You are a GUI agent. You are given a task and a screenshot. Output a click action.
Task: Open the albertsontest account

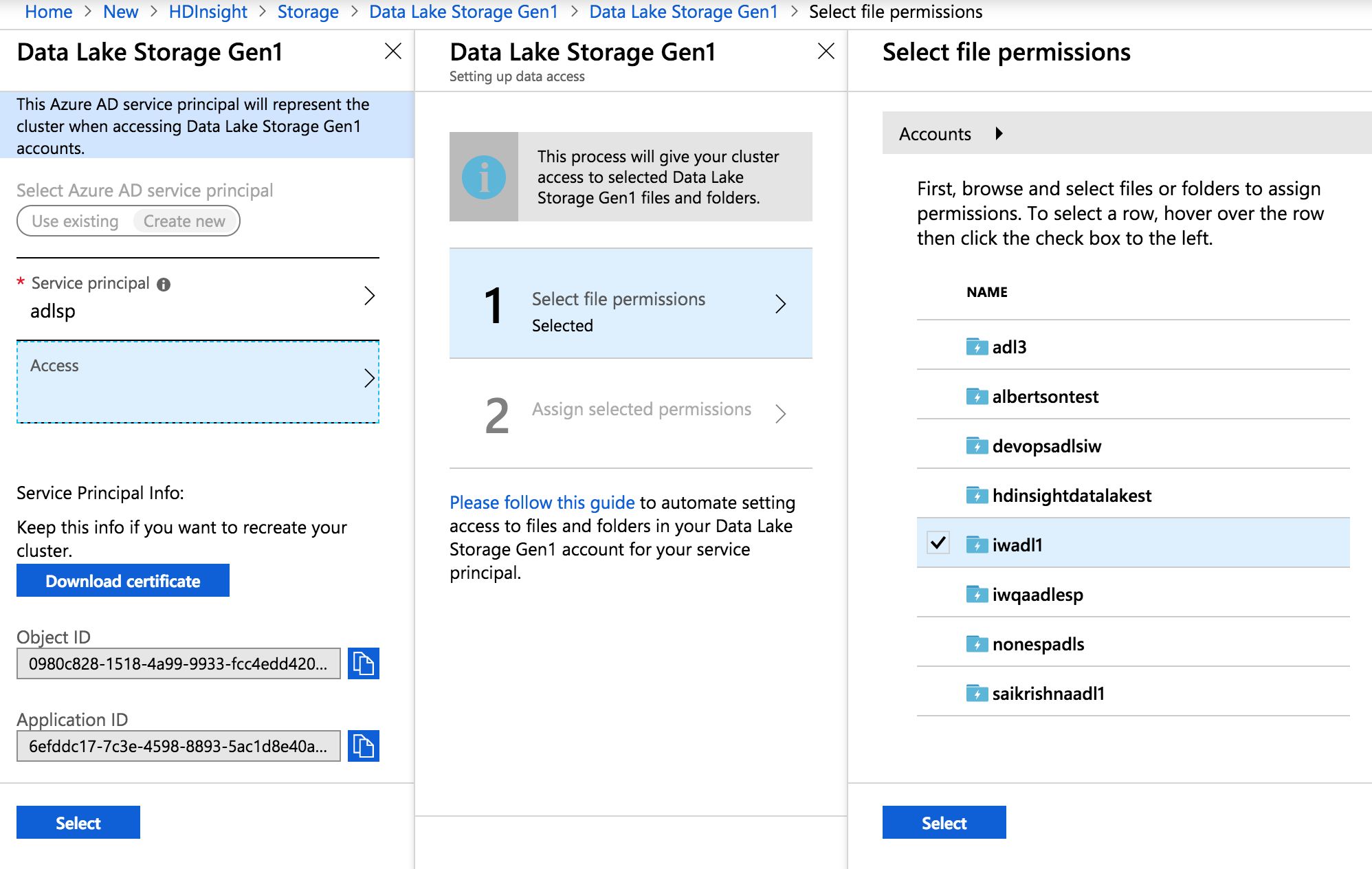coord(1045,396)
